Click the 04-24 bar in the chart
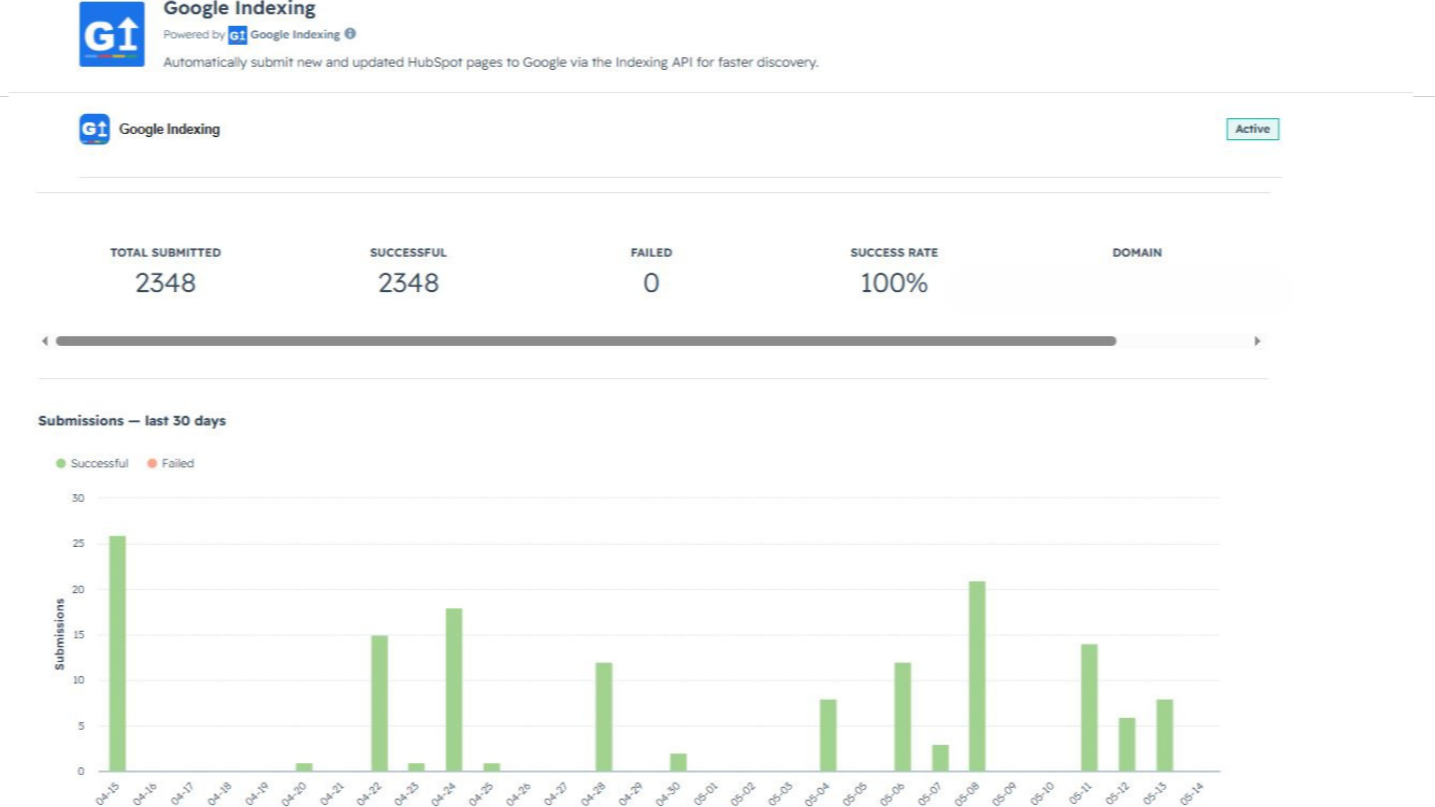Viewport: 1435px width, 807px height. click(454, 689)
